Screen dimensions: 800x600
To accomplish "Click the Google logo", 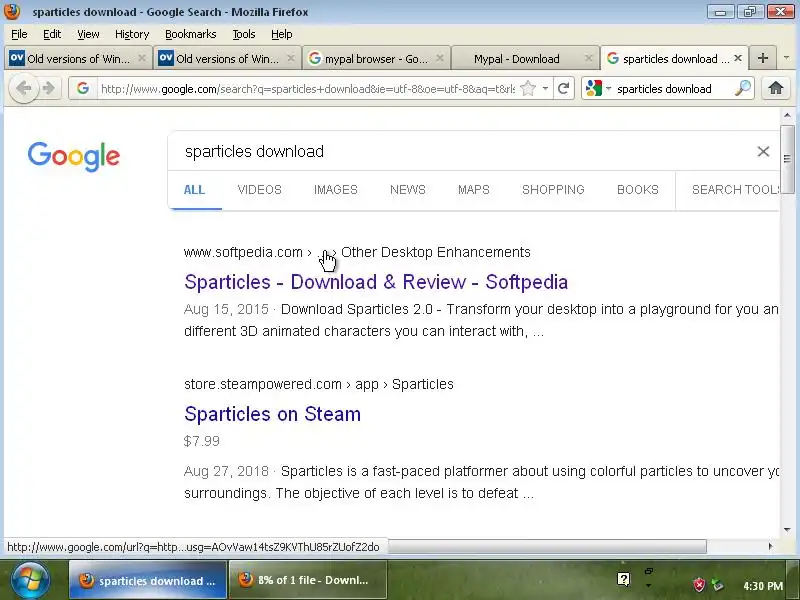I will click(74, 156).
